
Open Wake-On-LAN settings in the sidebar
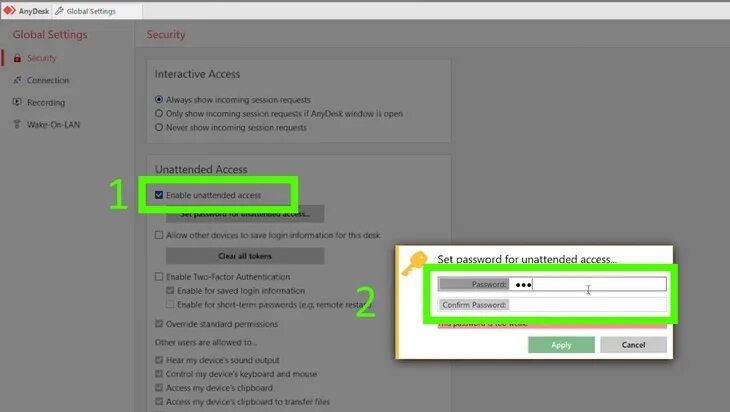tap(53, 124)
